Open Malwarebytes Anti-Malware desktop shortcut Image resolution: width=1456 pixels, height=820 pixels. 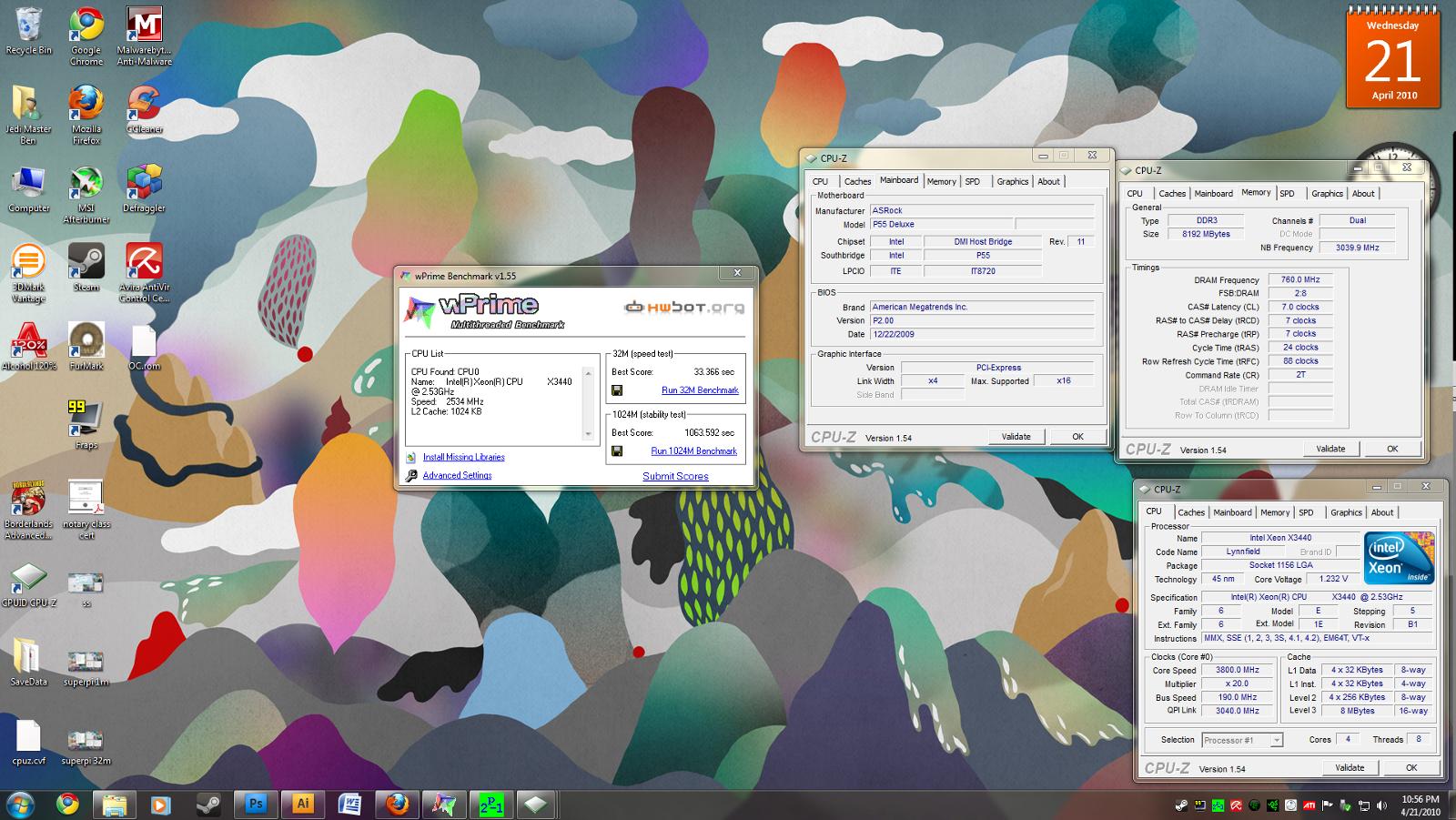click(144, 36)
